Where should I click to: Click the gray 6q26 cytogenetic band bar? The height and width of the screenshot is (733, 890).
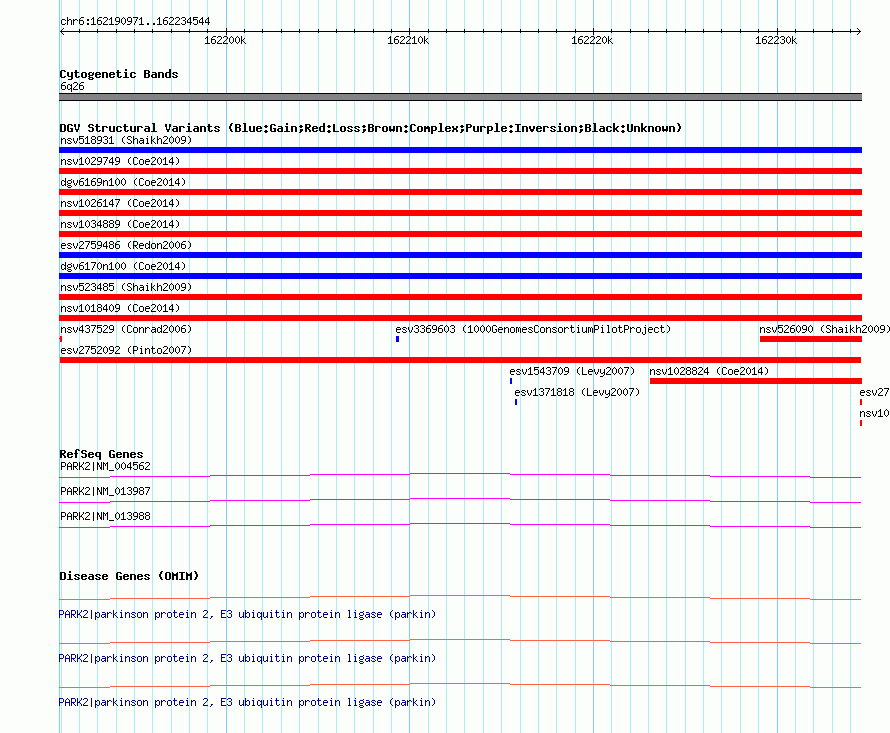[x=460, y=97]
